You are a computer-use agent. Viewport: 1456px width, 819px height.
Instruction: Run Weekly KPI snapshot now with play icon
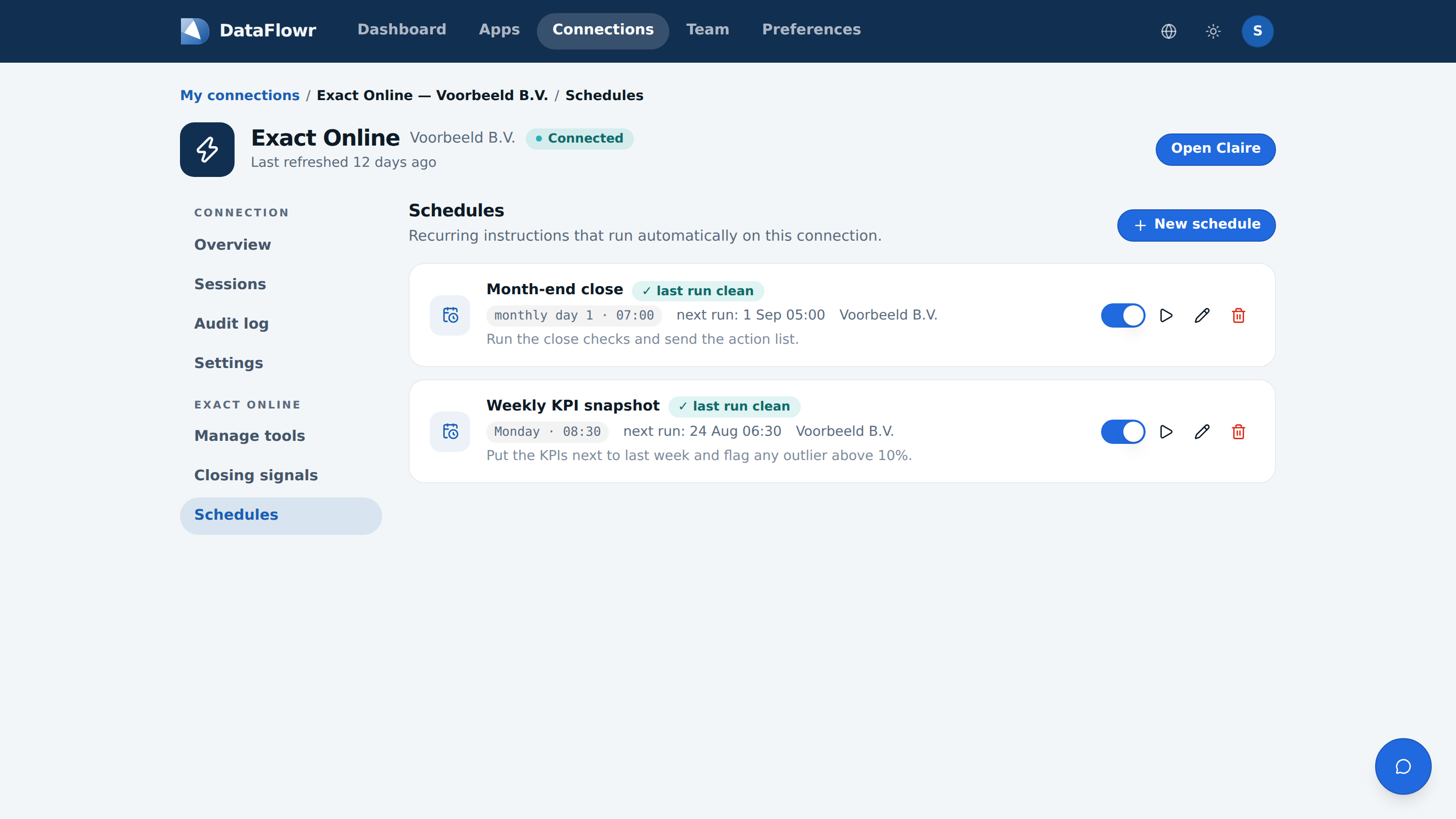point(1165,432)
